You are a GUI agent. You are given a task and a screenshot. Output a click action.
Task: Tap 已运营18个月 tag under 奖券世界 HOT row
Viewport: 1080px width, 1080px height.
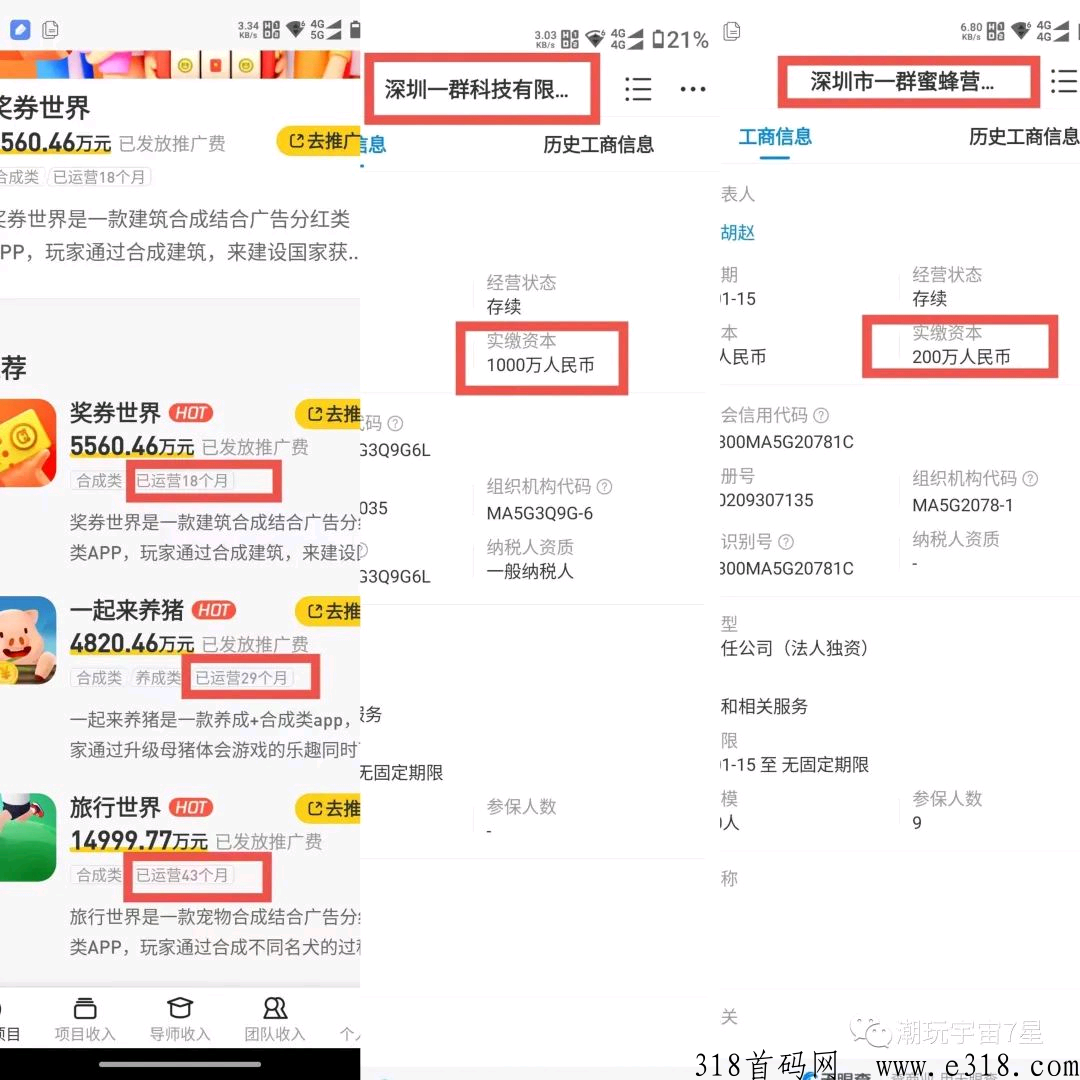tap(182, 480)
